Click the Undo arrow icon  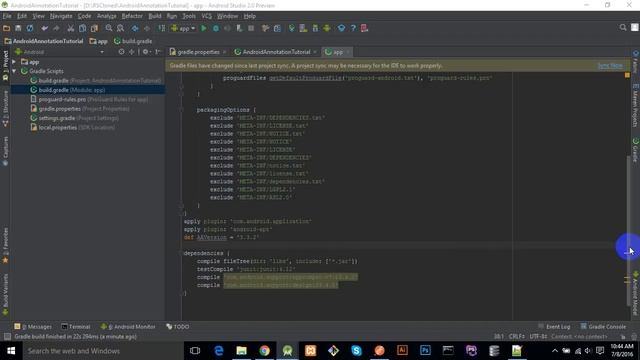[44, 28]
